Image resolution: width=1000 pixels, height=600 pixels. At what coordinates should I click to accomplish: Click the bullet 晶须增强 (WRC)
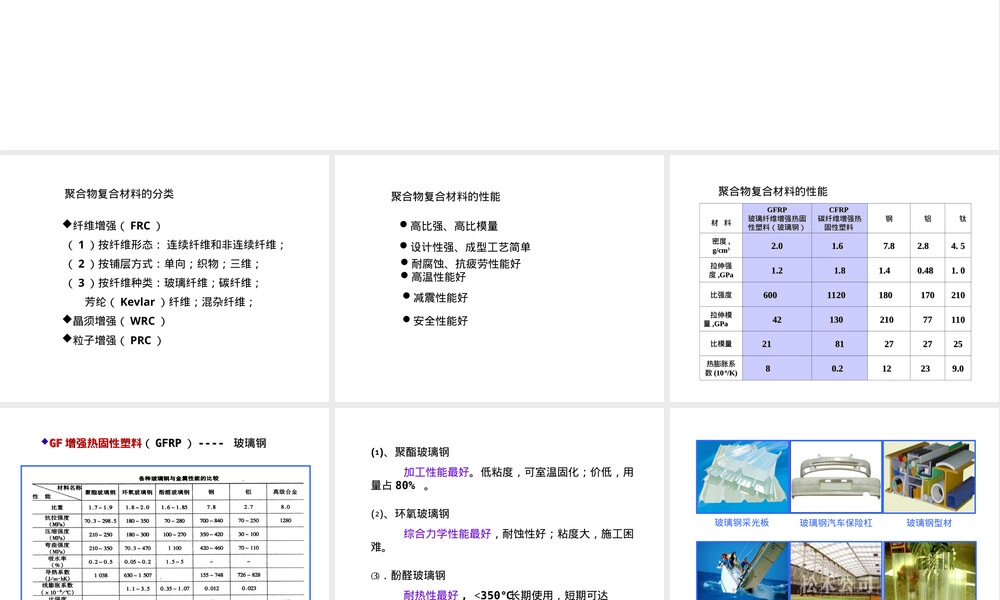point(115,321)
